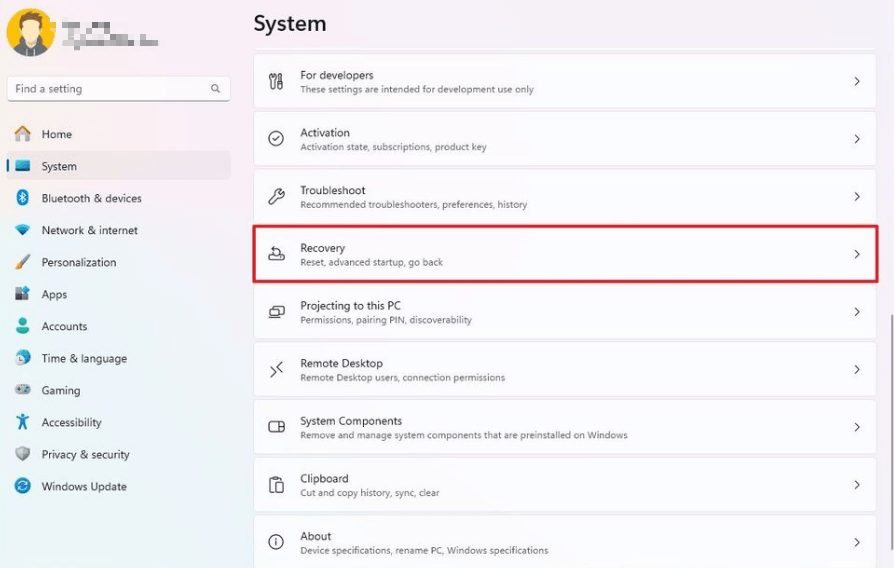Click the For developers icon
The image size is (894, 568).
coord(276,82)
